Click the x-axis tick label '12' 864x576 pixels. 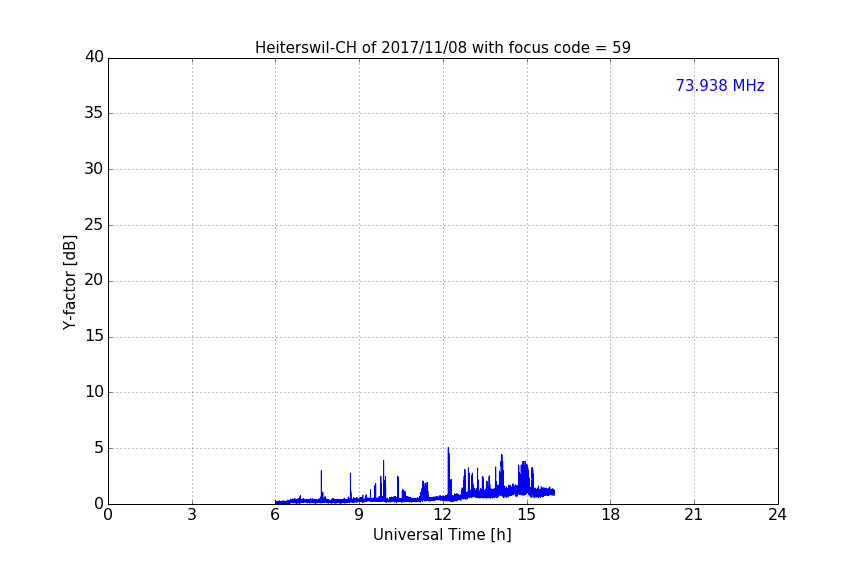(x=442, y=515)
